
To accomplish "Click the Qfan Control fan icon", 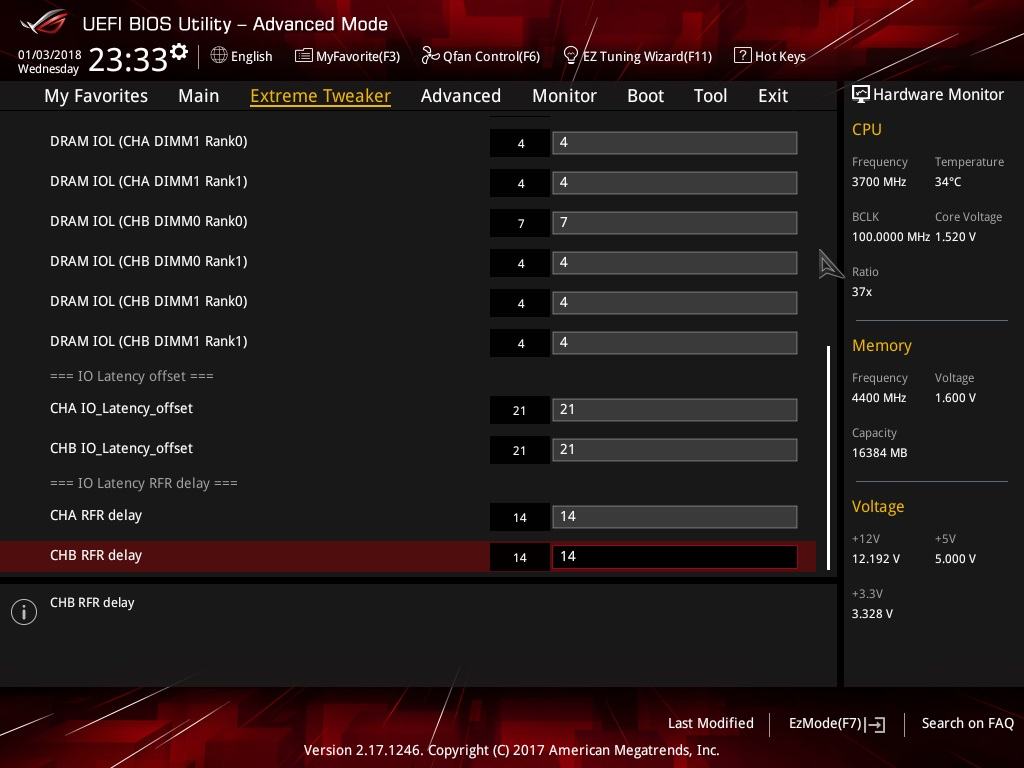I will (430, 56).
